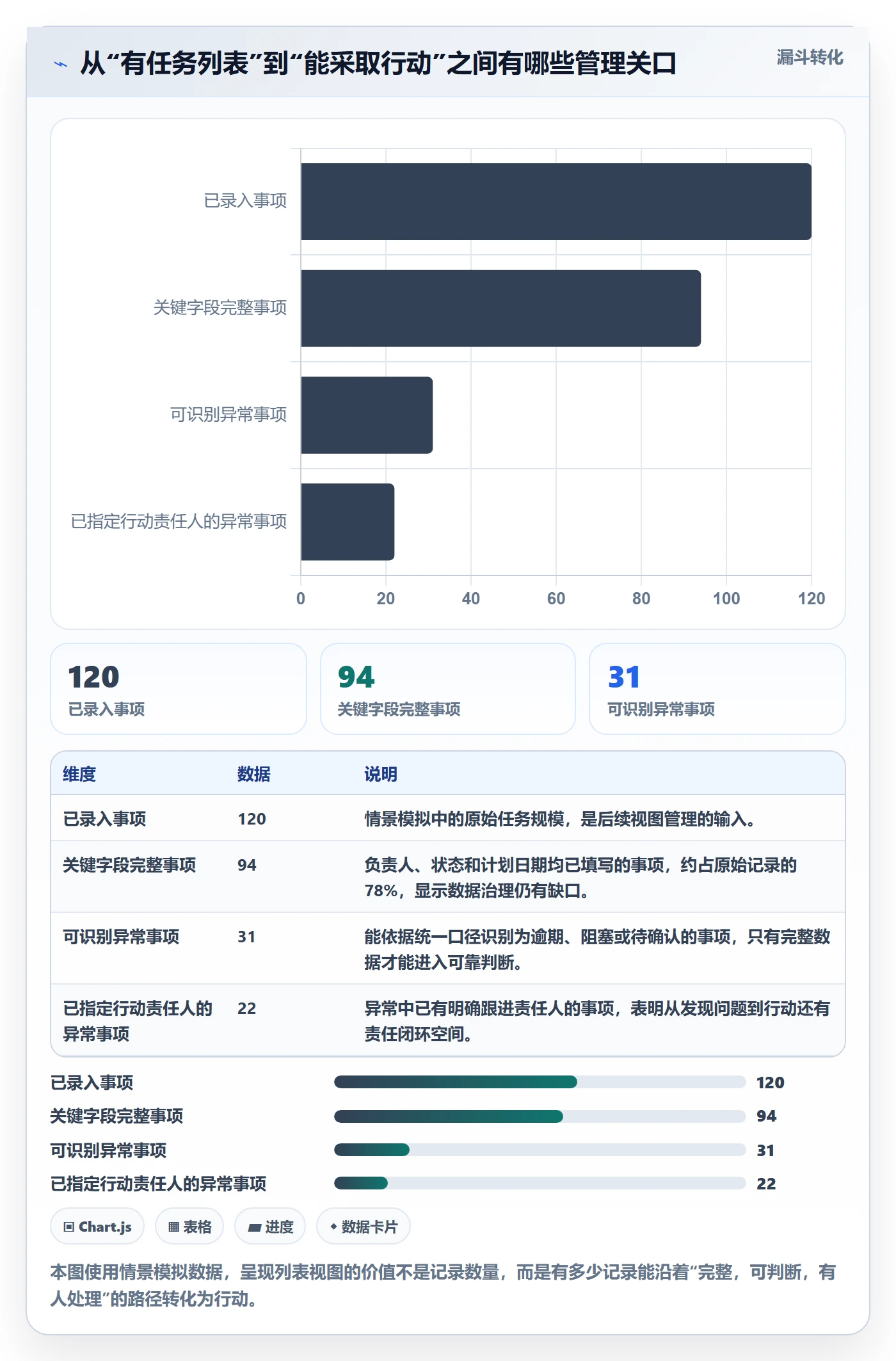This screenshot has width=896, height=1361.
Task: Click the progress bar for 已指定行动责任人的异常事项
Action: point(540,1183)
